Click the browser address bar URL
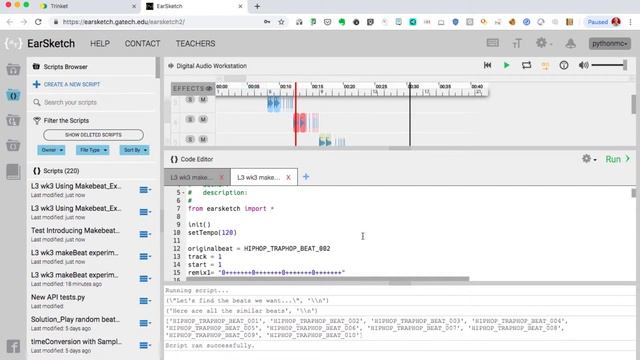 [124, 22]
